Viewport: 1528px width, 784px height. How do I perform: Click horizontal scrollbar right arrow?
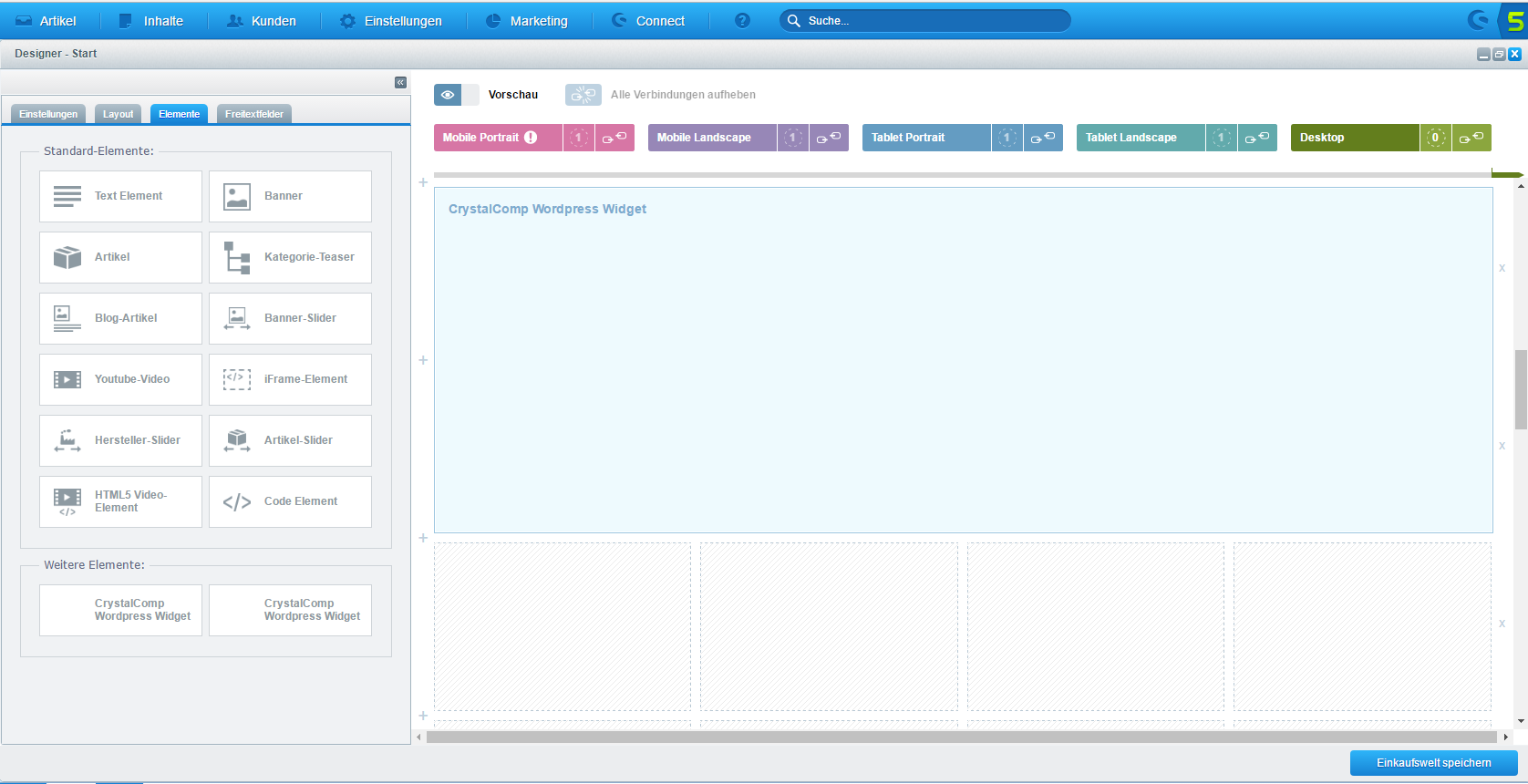pos(1506,737)
